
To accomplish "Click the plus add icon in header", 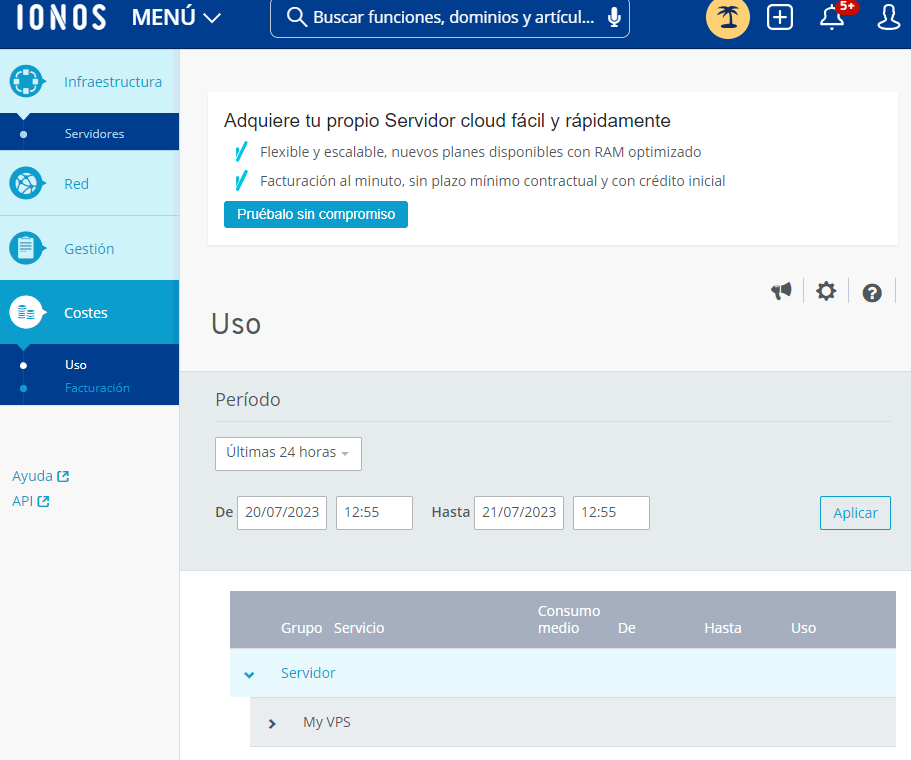I will (x=780, y=17).
